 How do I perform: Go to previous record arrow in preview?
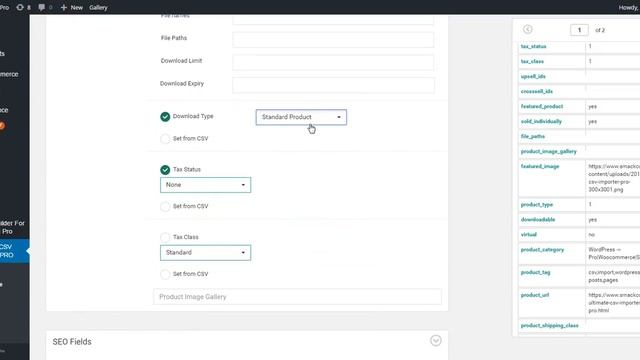[527, 29]
